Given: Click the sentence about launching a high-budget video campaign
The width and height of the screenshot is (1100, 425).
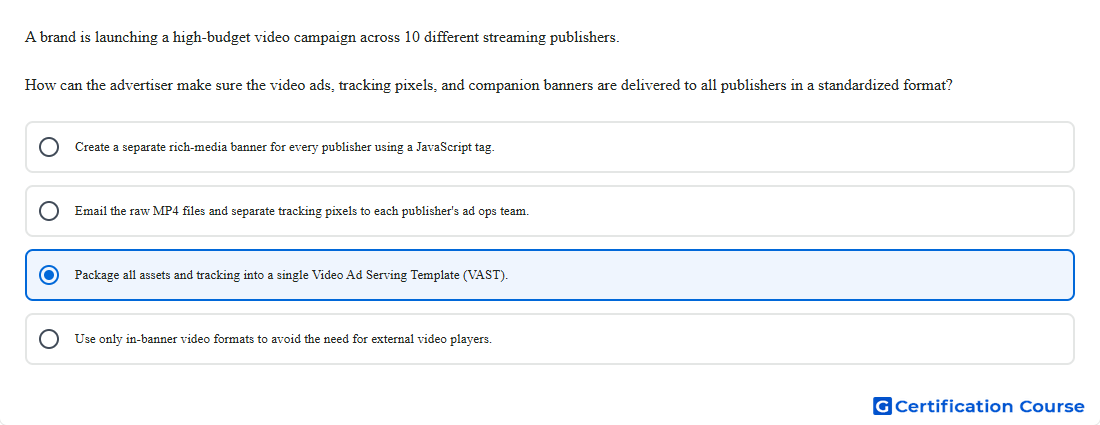Looking at the screenshot, I should click(322, 37).
